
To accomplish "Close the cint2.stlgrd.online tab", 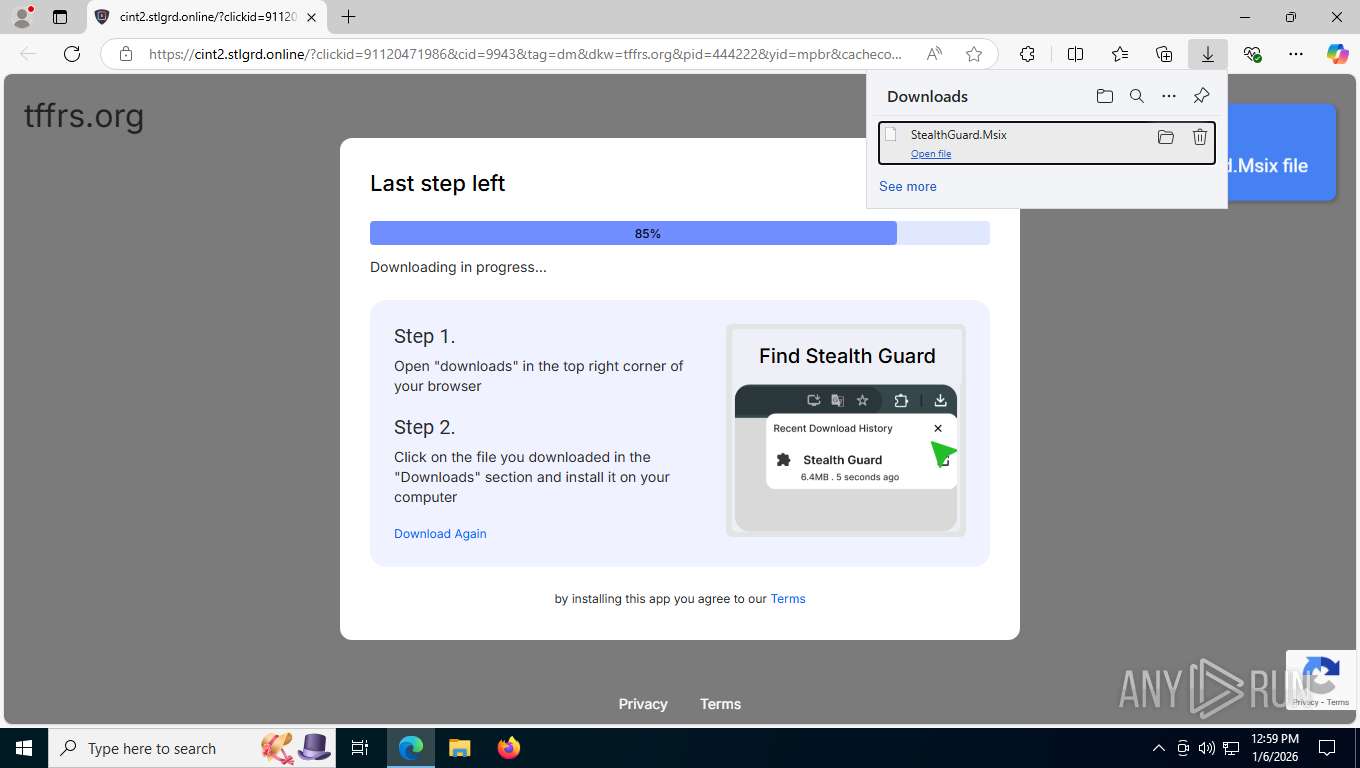I will (311, 17).
